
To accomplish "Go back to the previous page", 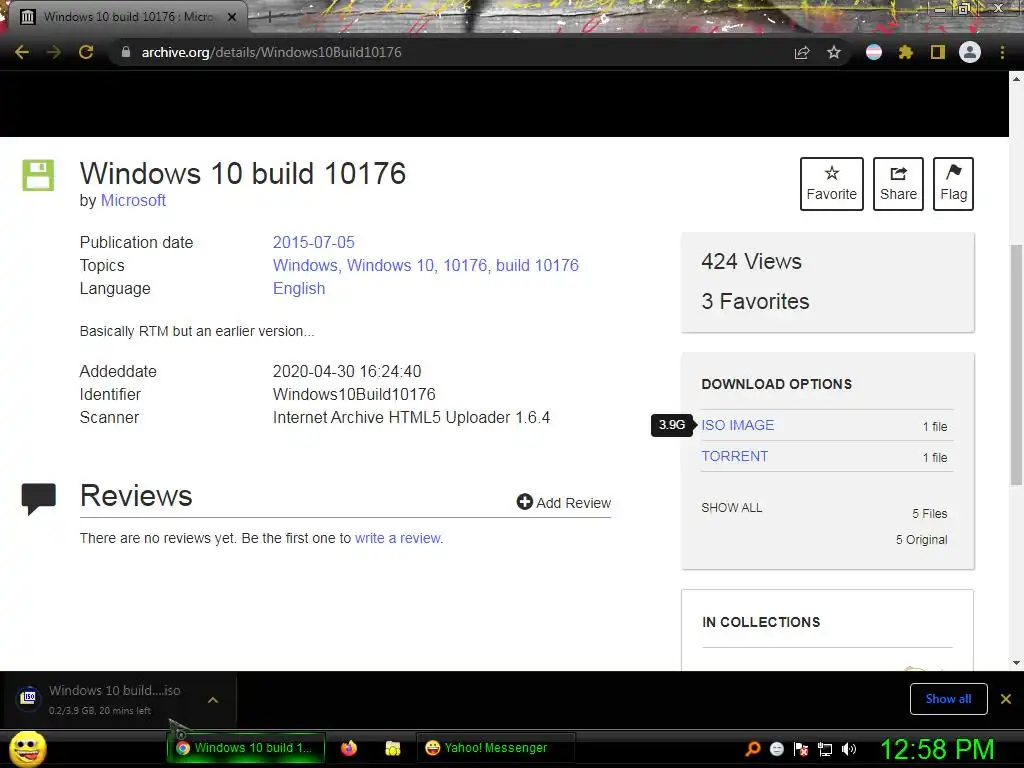I will 22,52.
